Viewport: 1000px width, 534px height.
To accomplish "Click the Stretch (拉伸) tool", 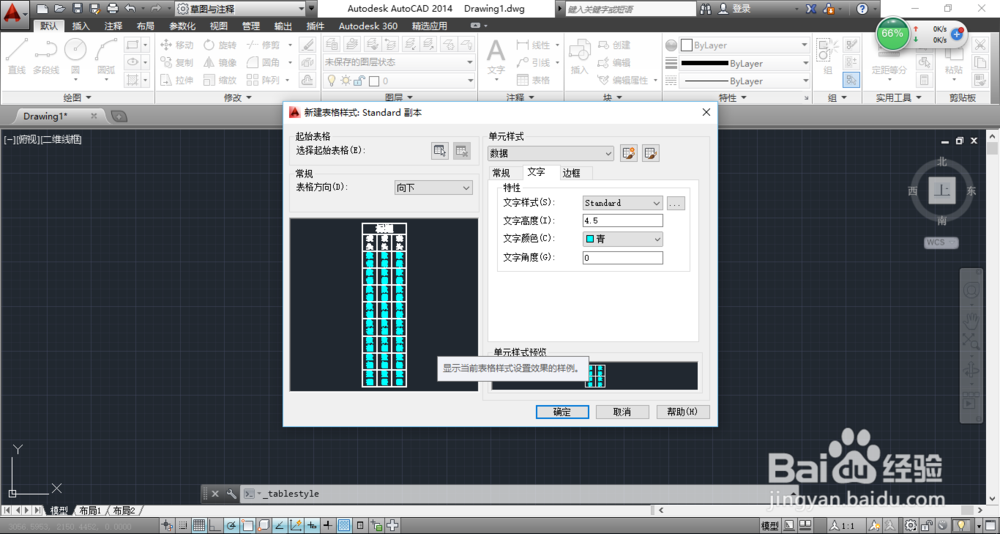I will click(177, 80).
